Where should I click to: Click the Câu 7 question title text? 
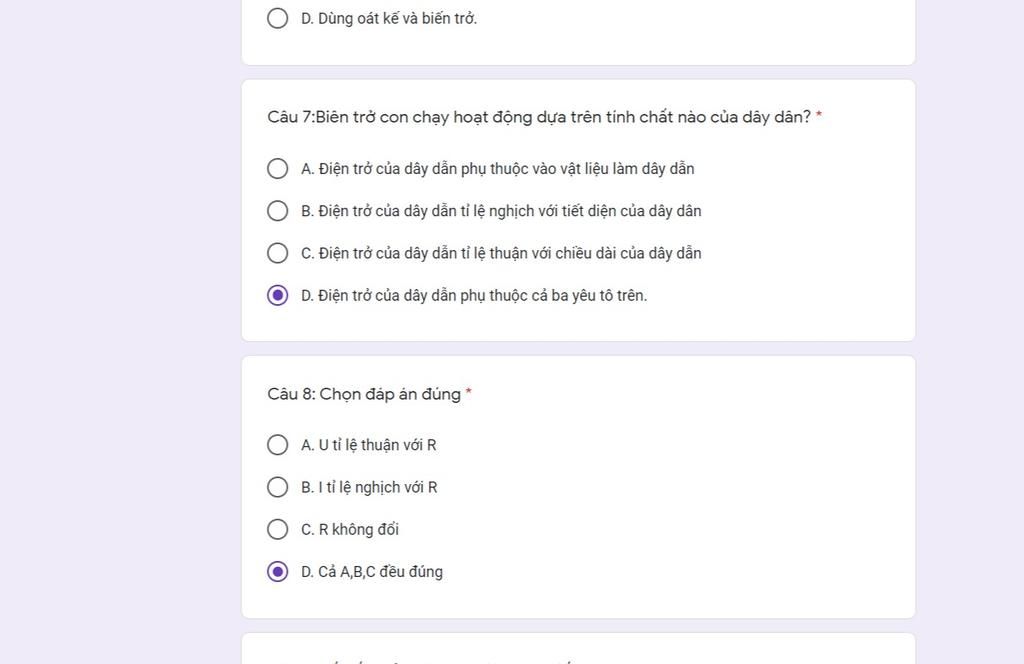(x=539, y=117)
